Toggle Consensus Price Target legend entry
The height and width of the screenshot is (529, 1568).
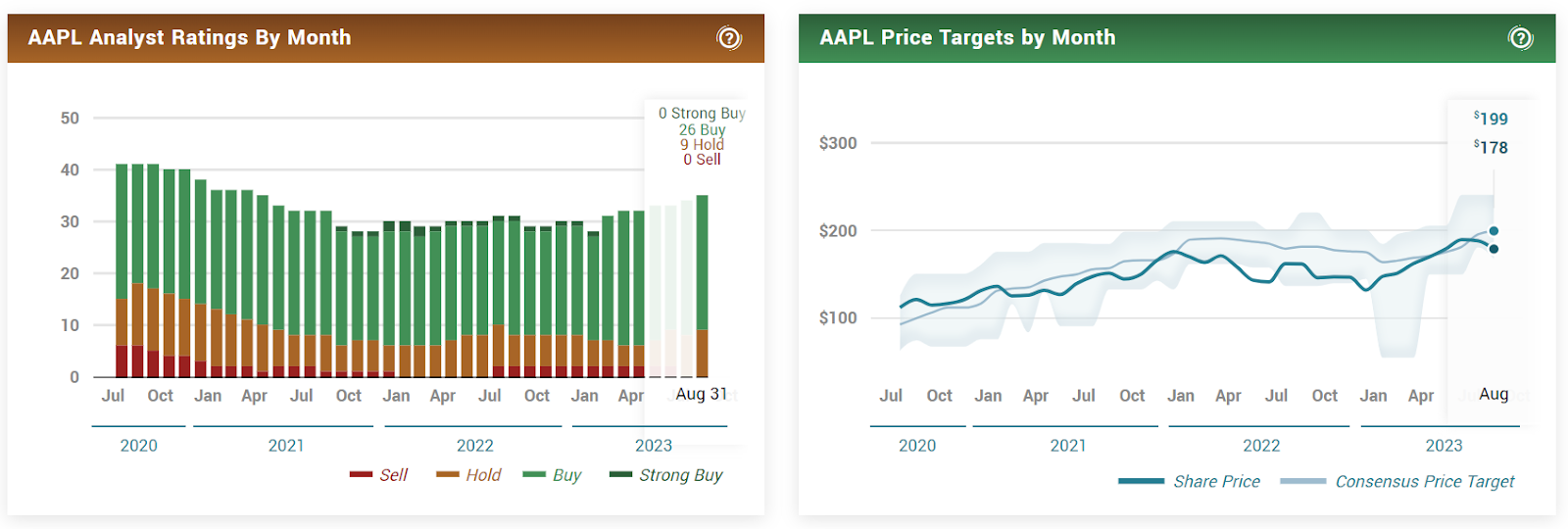pyautogui.click(x=1396, y=482)
